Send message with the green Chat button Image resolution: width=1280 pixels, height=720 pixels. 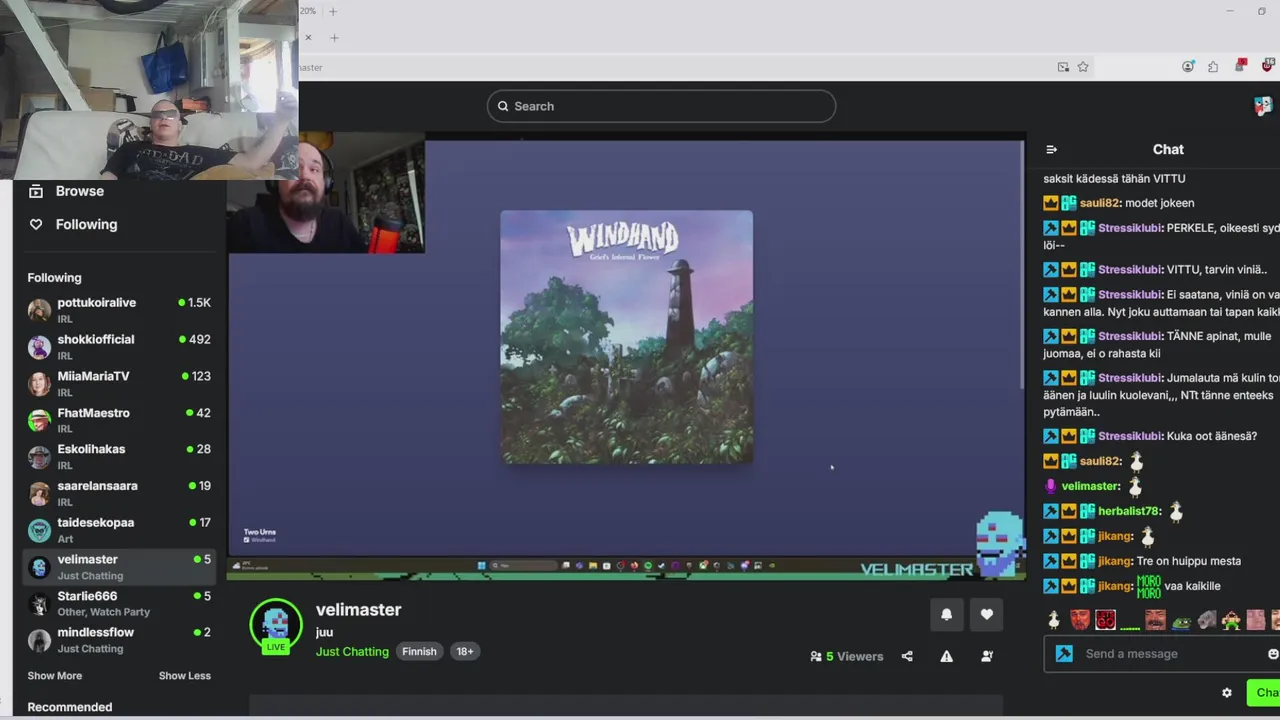click(1265, 692)
